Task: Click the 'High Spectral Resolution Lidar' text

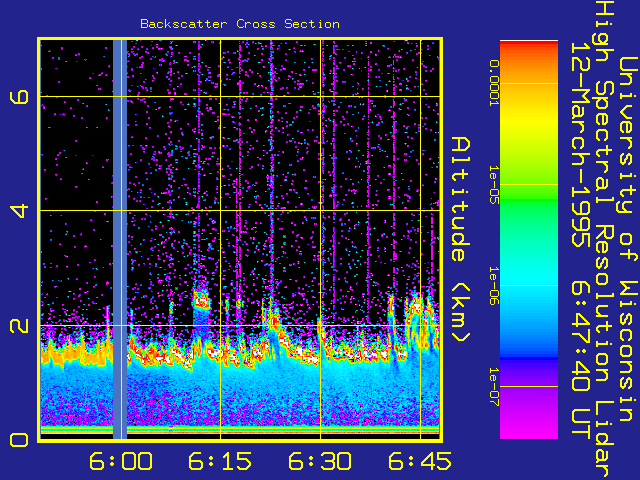Action: [x=605, y=240]
